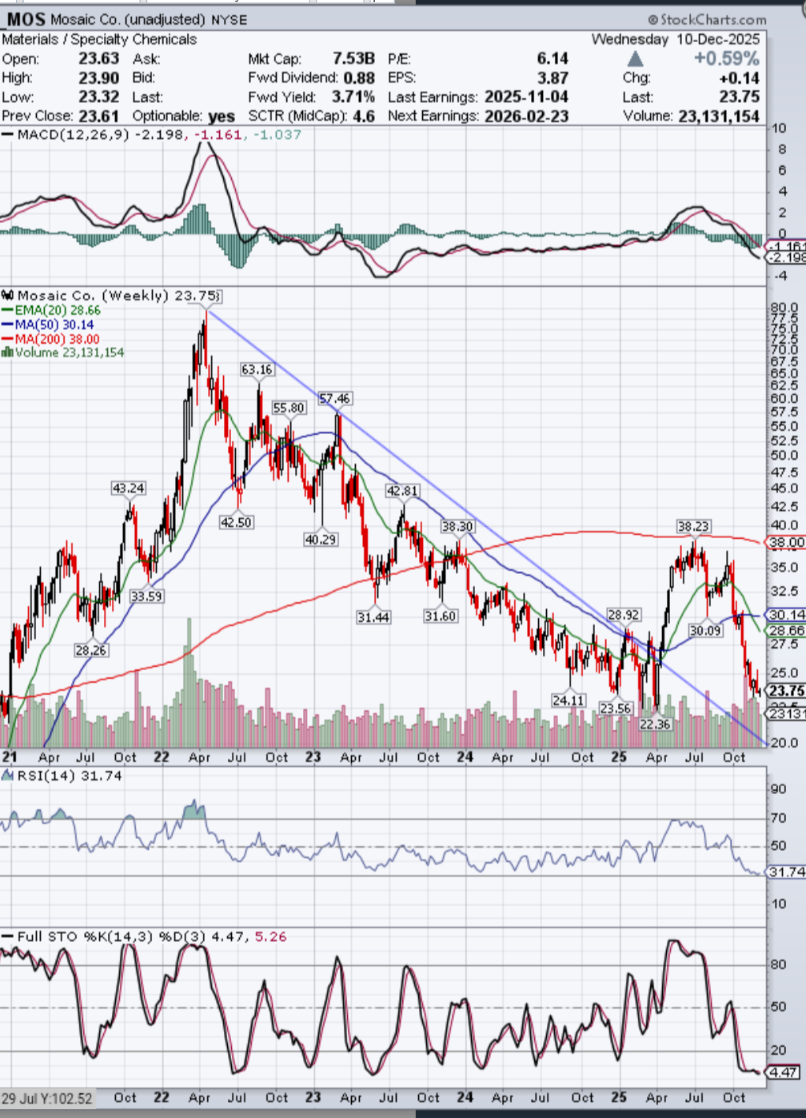Click the EMA(20) 28.66 legend entry

coord(57,310)
